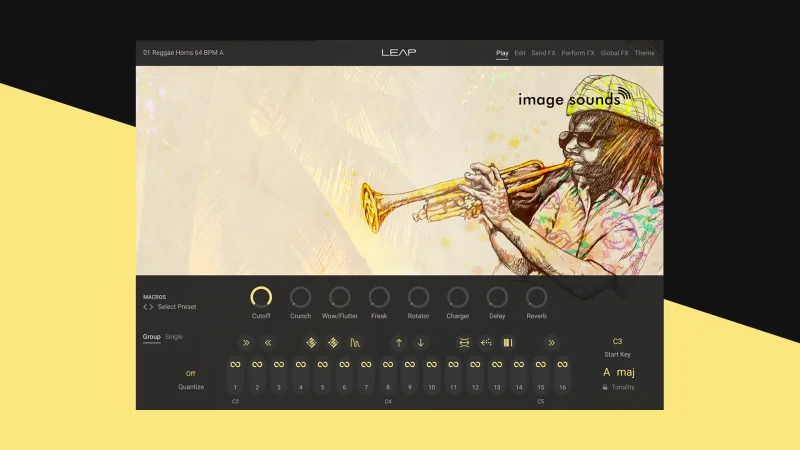Click the loop icon on pad 4
The image size is (800, 450).
(301, 364)
